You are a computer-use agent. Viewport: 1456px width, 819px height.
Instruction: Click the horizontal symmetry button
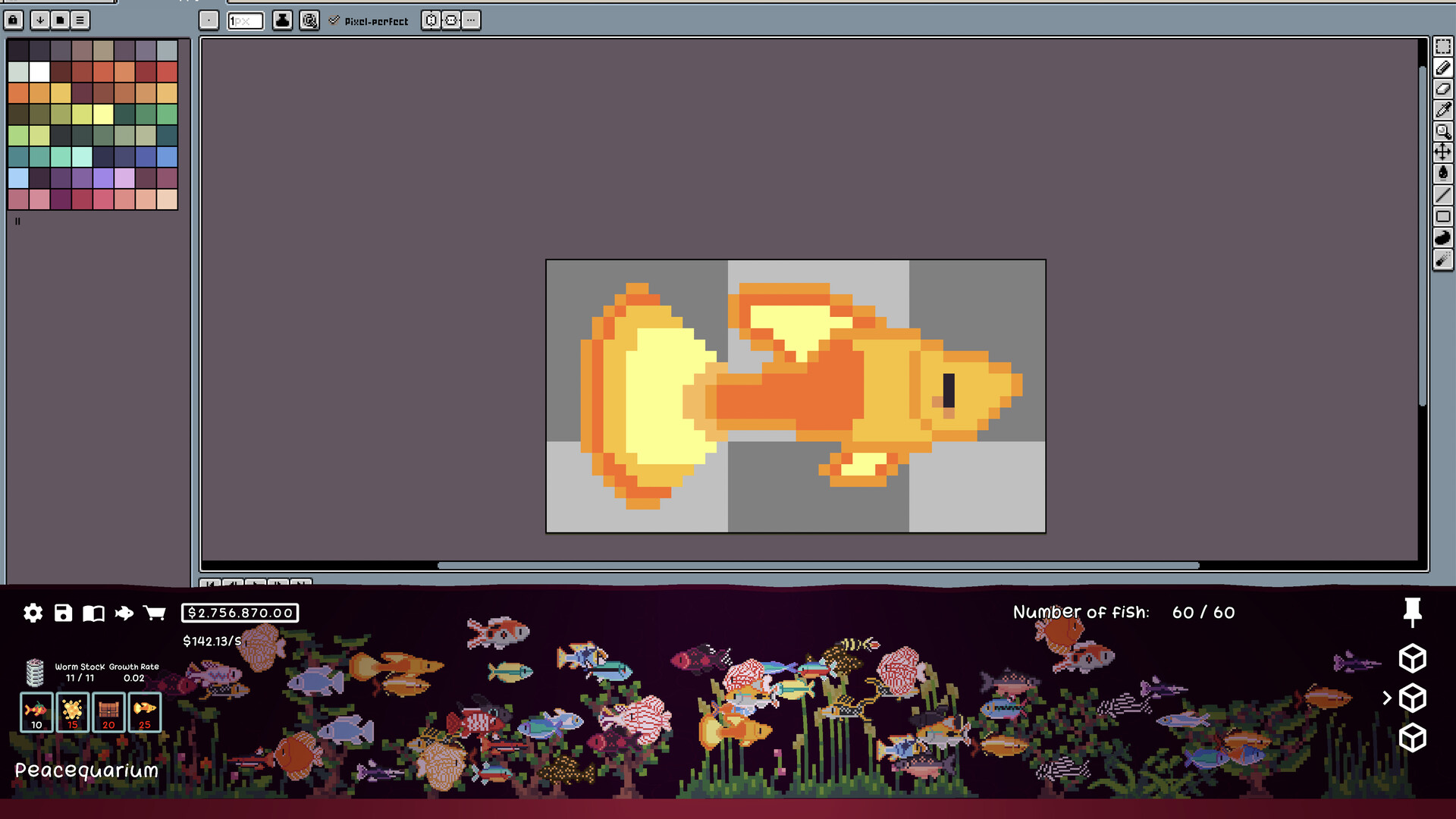[x=431, y=20]
